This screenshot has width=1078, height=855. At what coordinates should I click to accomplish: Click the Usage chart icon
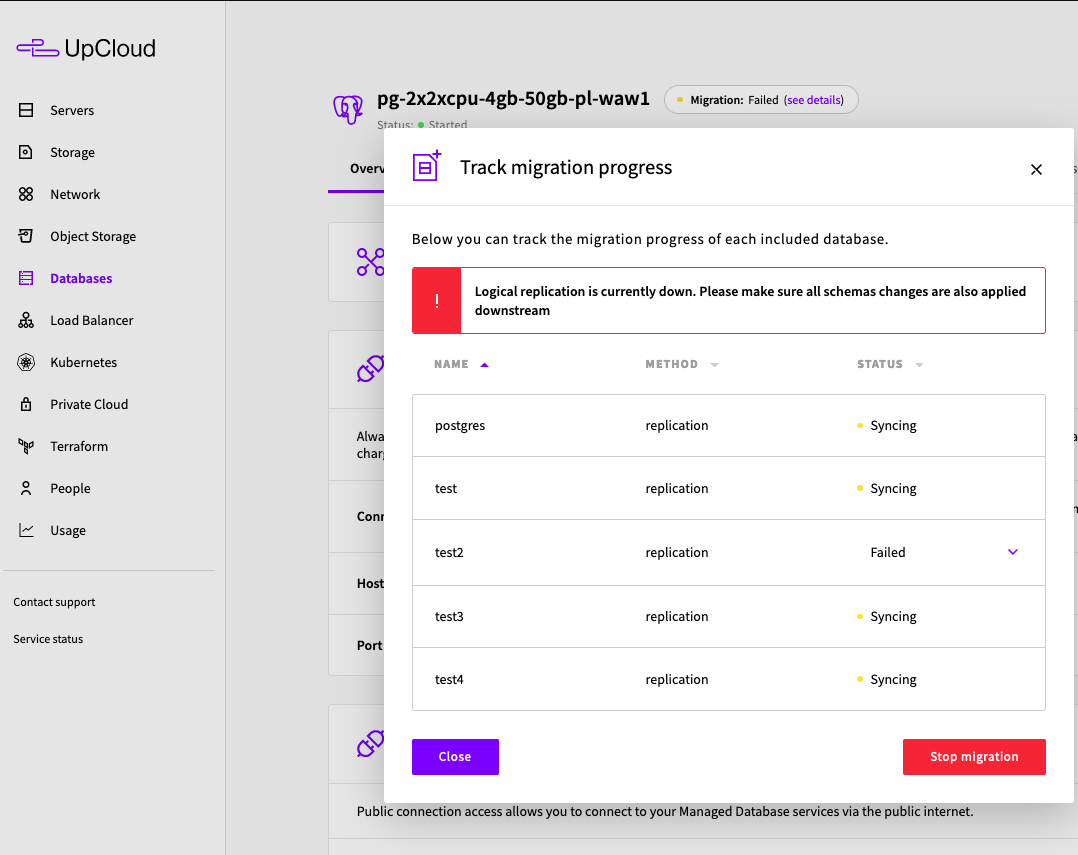pyautogui.click(x=26, y=530)
